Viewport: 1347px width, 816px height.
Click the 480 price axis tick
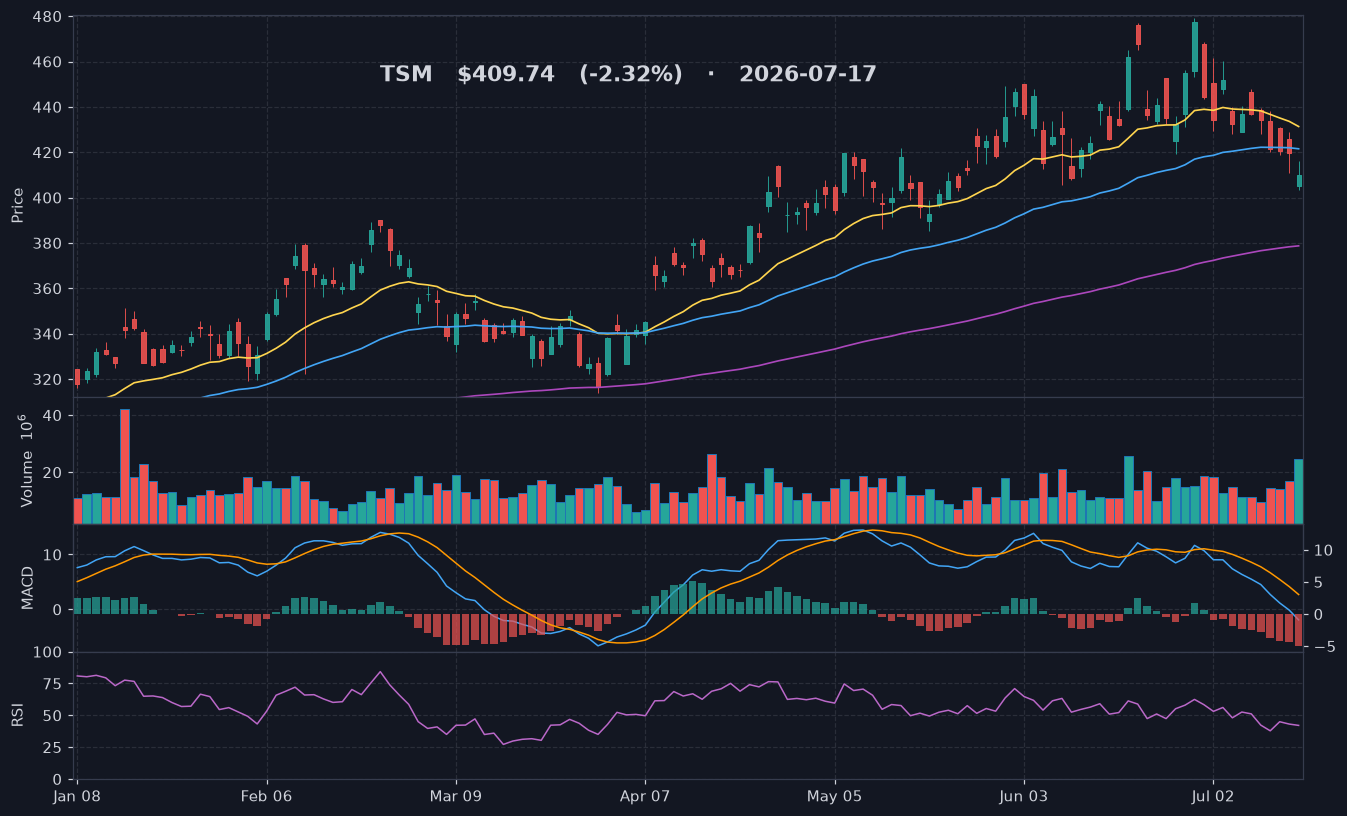(x=47, y=17)
